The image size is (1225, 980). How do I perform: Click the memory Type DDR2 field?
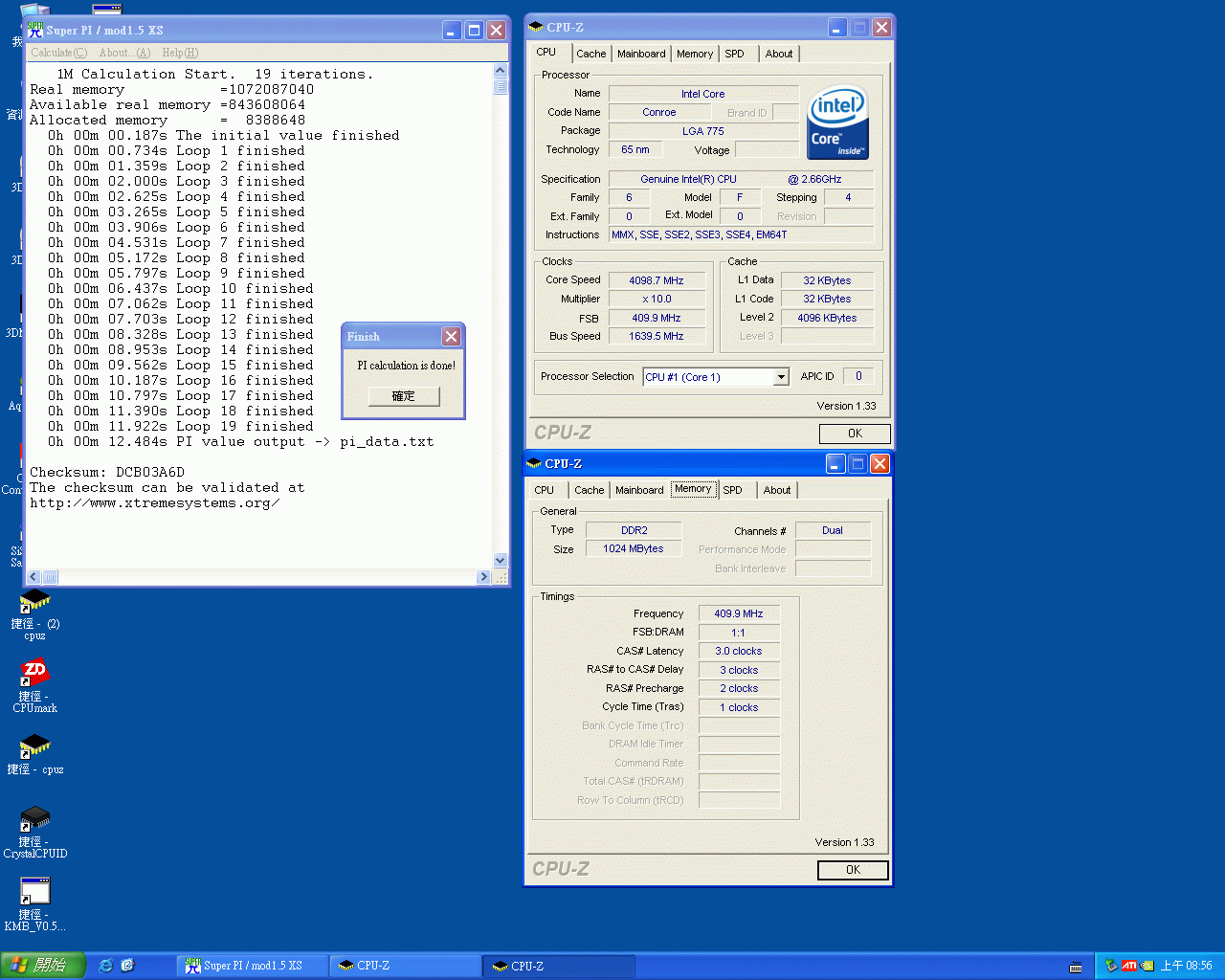pyautogui.click(x=634, y=530)
